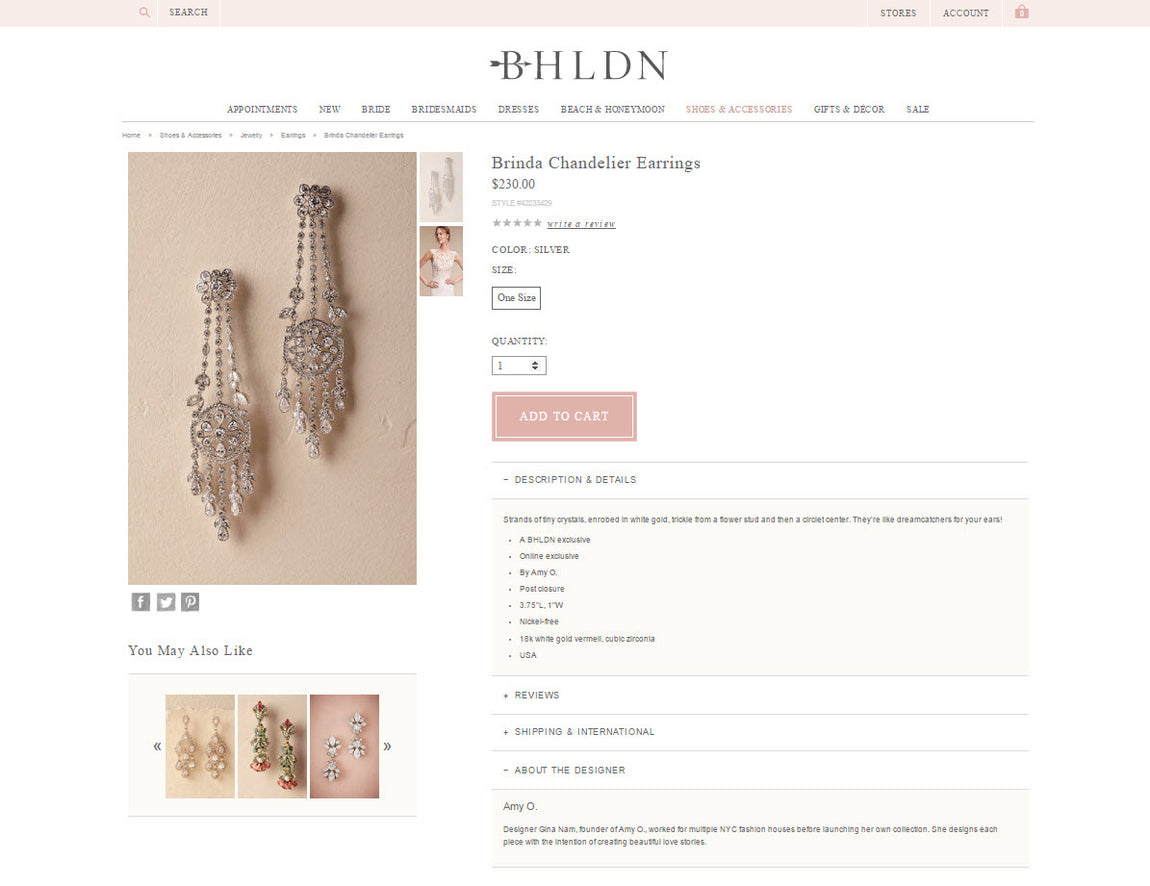
Task: Open the Sale menu item
Action: pyautogui.click(x=918, y=109)
